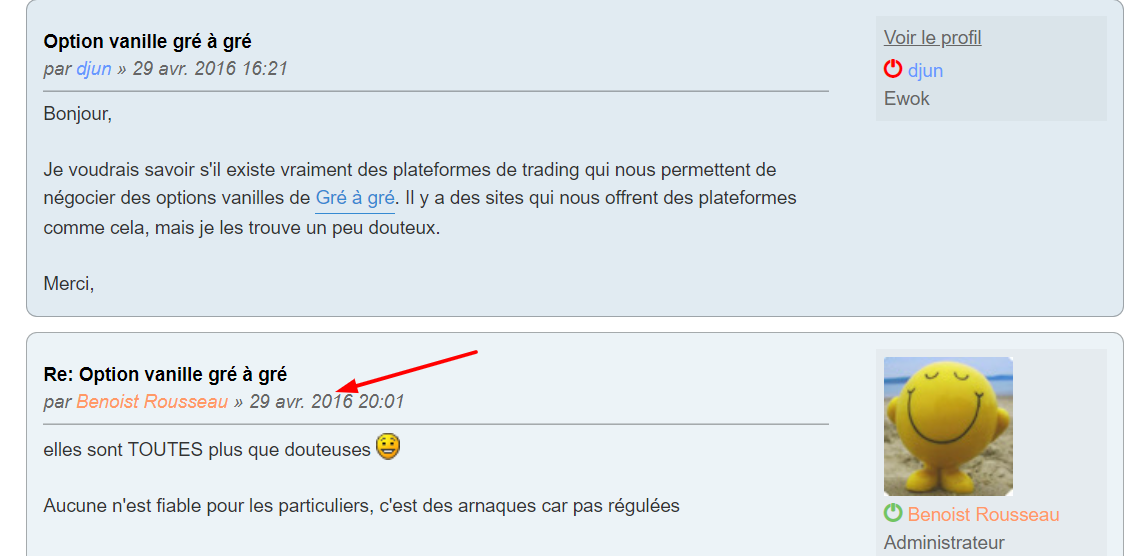Click the 'Option vanille gré à gré' post title
This screenshot has height=556, width=1131.
click(147, 42)
